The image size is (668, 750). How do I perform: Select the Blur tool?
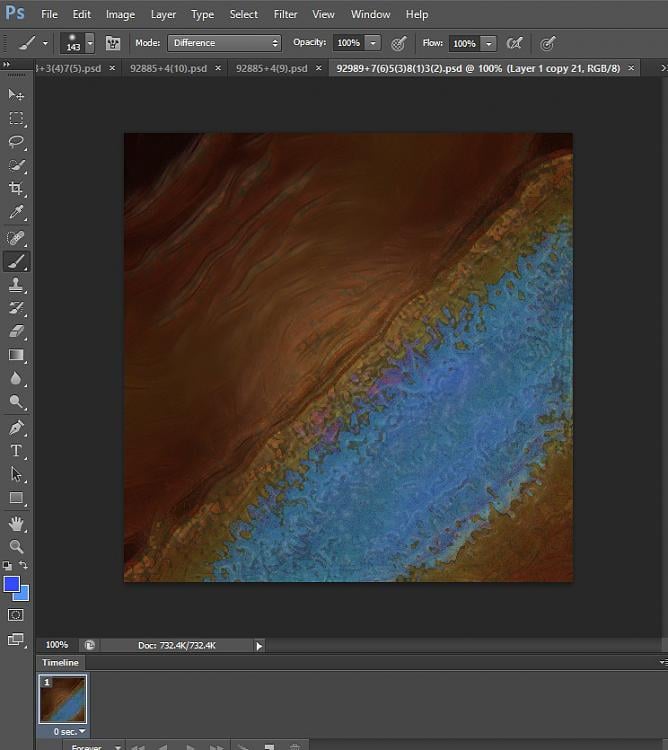tap(16, 378)
